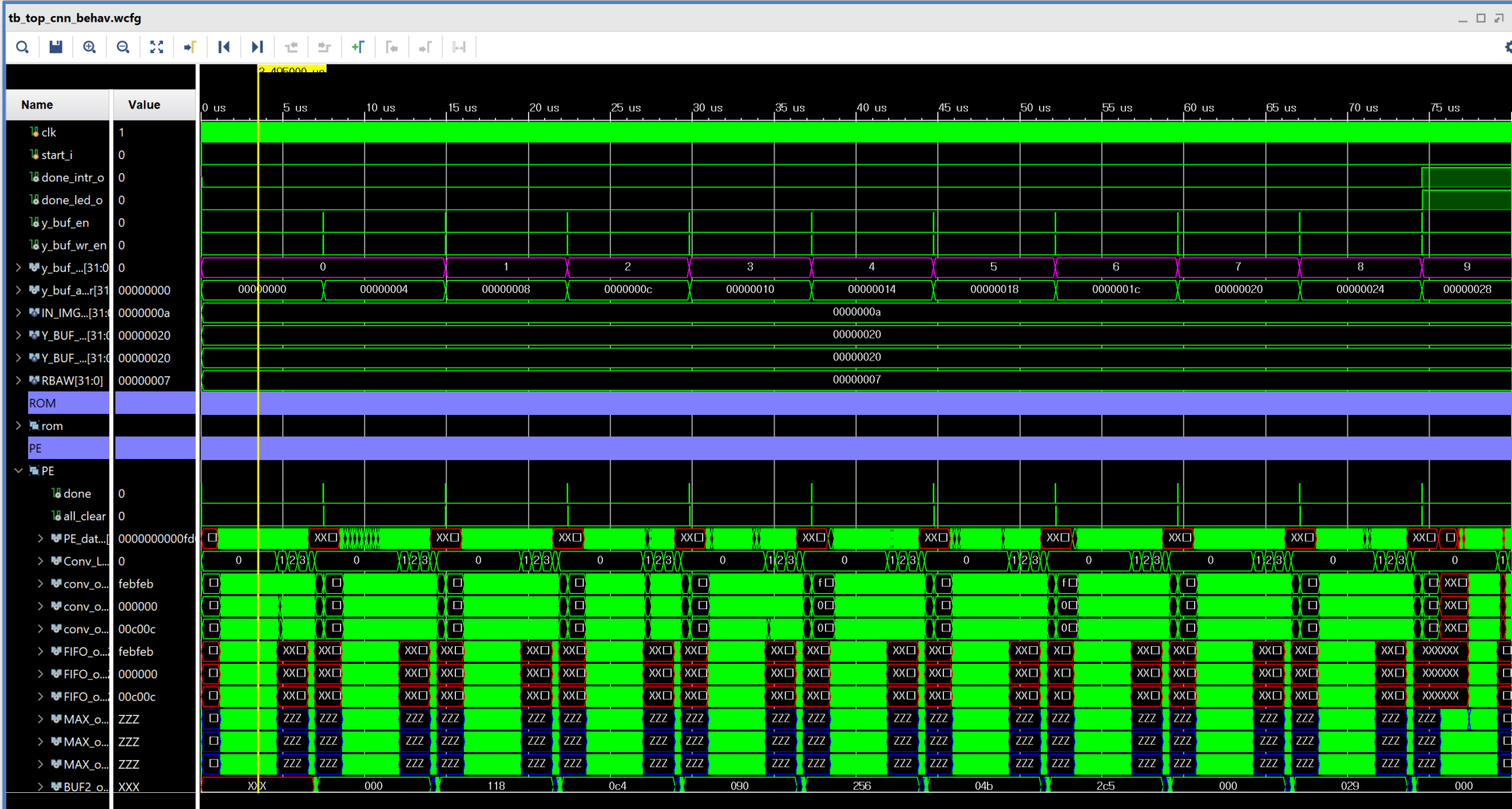Open the waveform search tool

coord(22,47)
